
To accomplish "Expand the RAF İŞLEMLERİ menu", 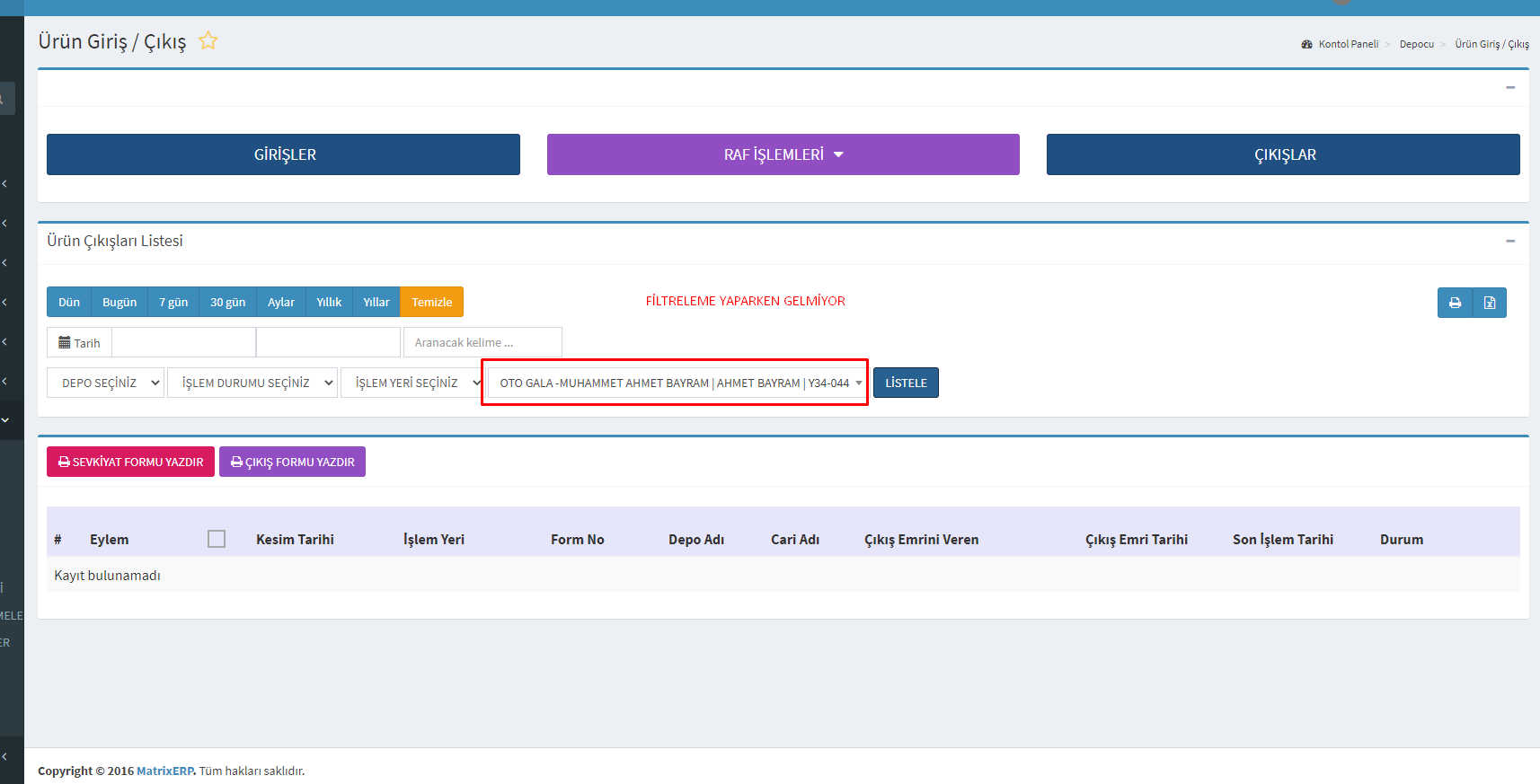I will pos(783,154).
